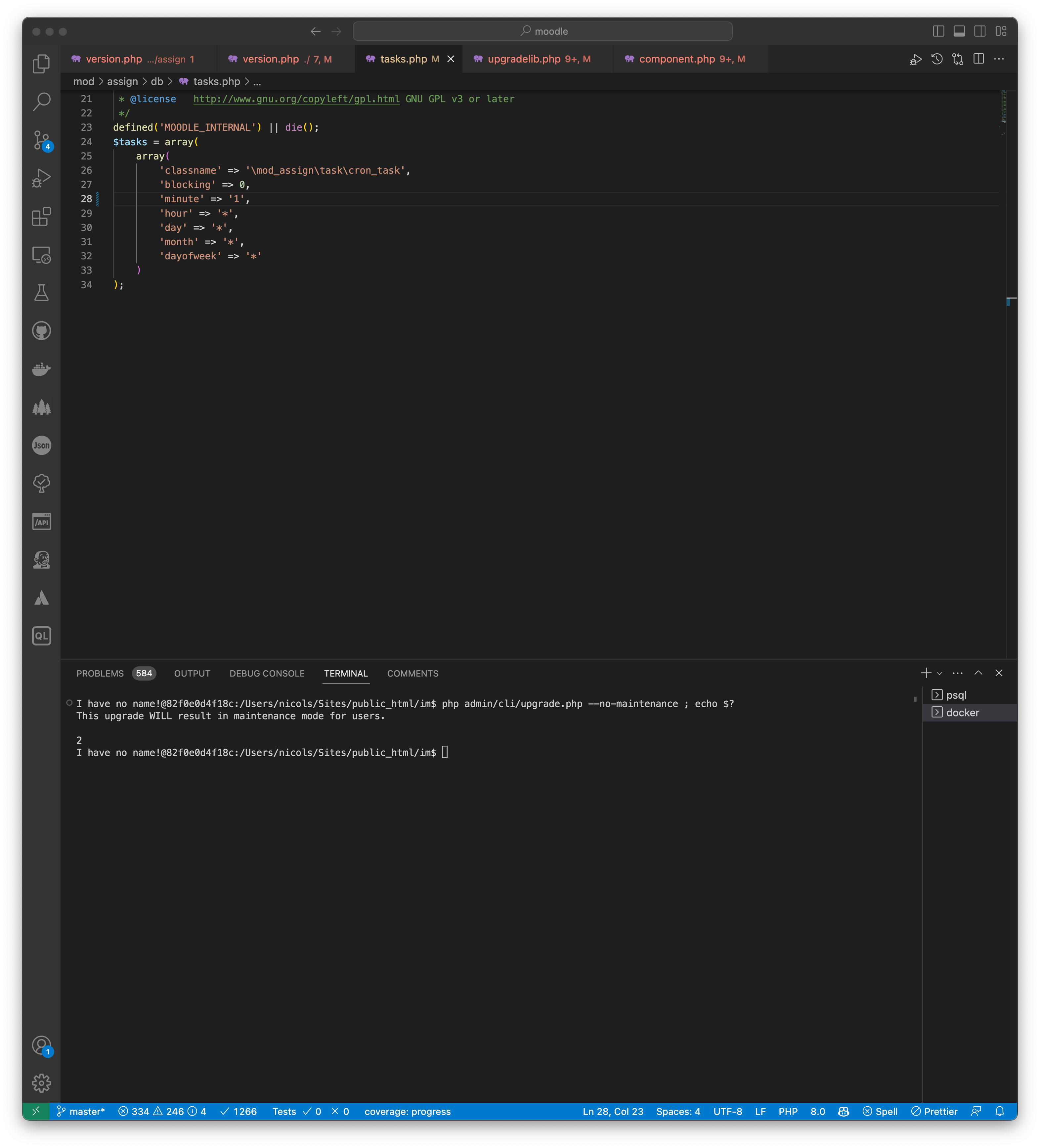The height and width of the screenshot is (1148, 1040).
Task: Open the Explorer view in activity bar
Action: pyautogui.click(x=42, y=63)
